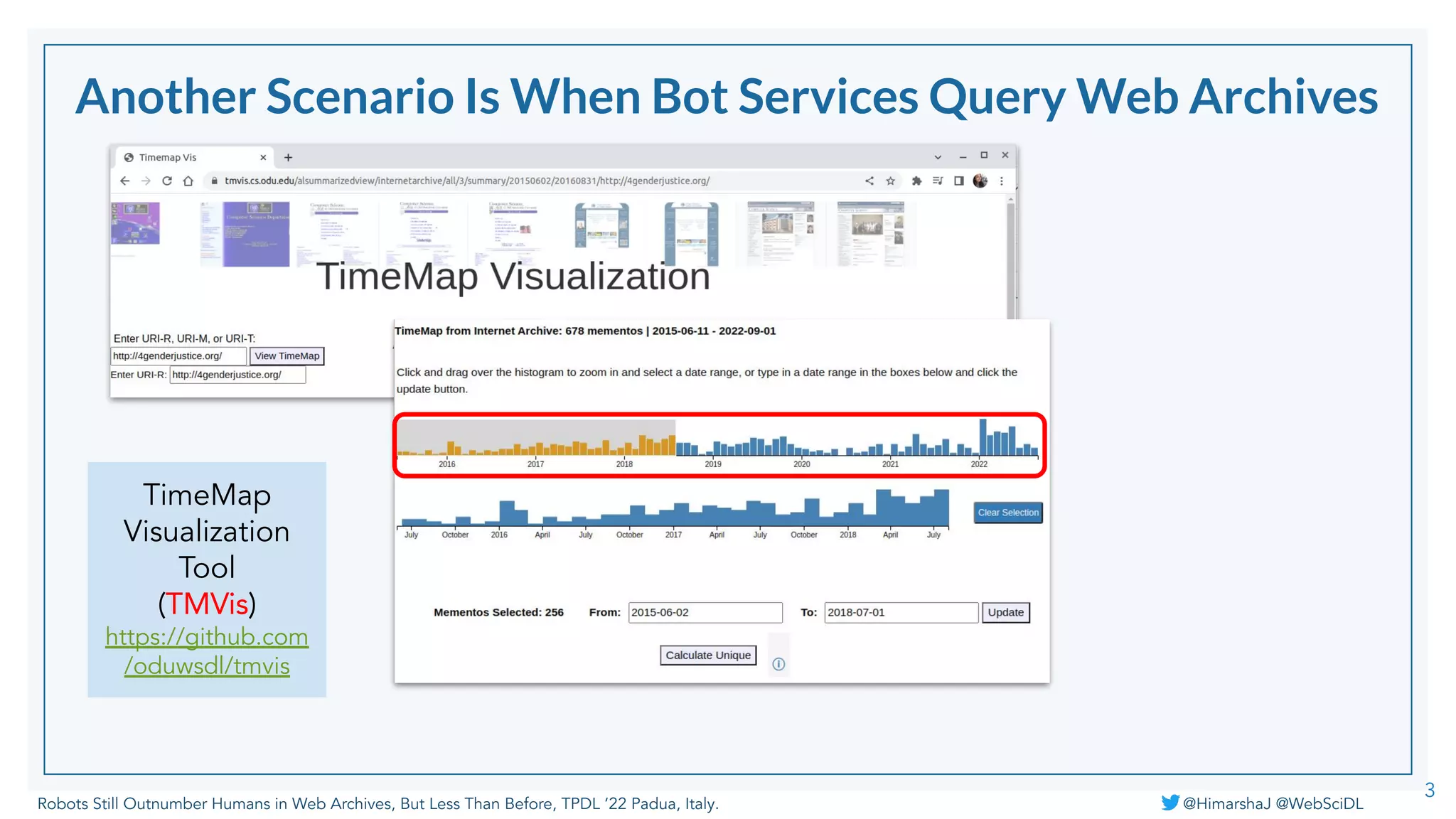Screen dimensions: 1456x819
Task: Click the browser address bar URL
Action: tap(467, 181)
